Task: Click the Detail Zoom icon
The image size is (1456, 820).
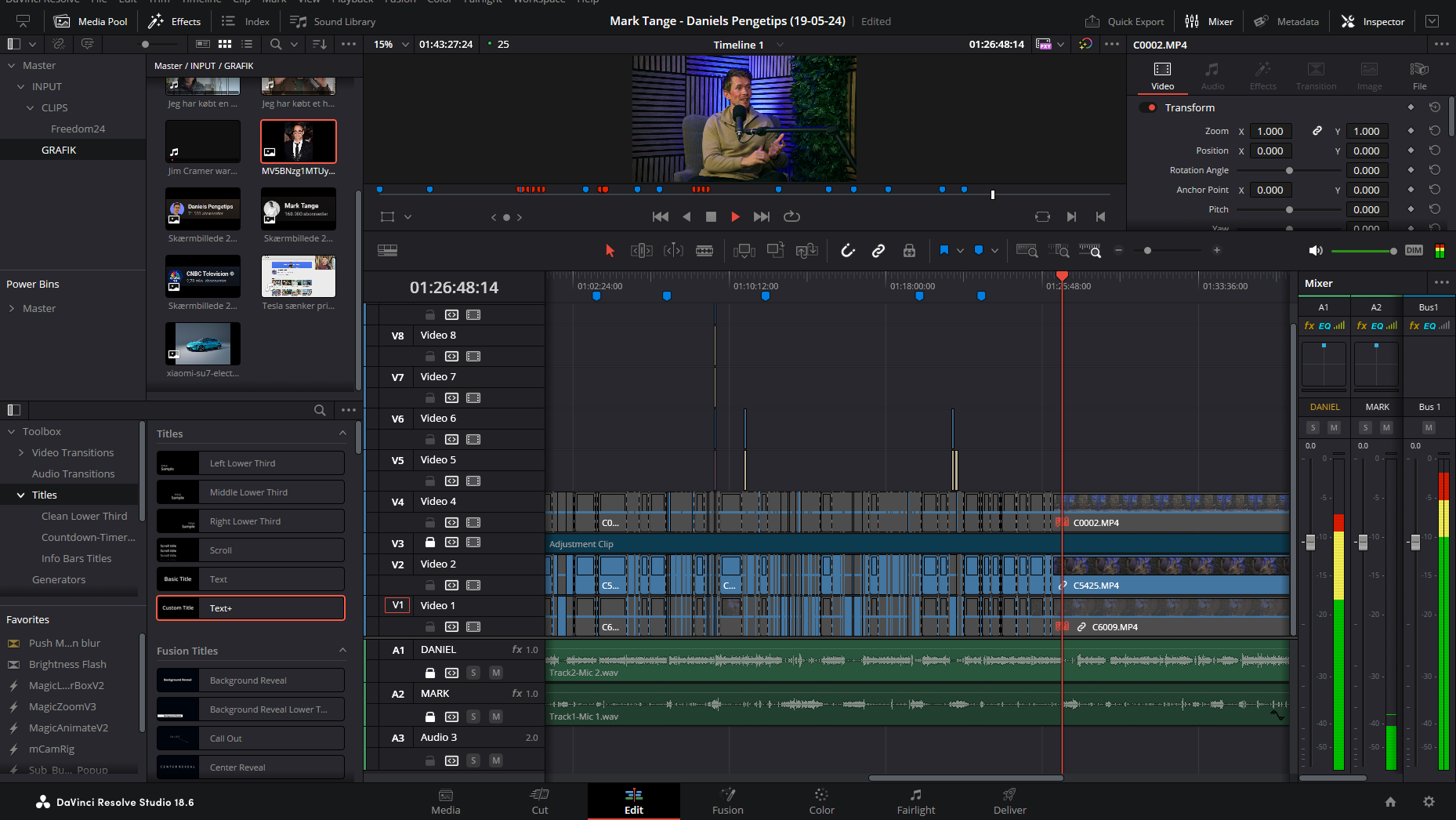Action: point(1059,250)
